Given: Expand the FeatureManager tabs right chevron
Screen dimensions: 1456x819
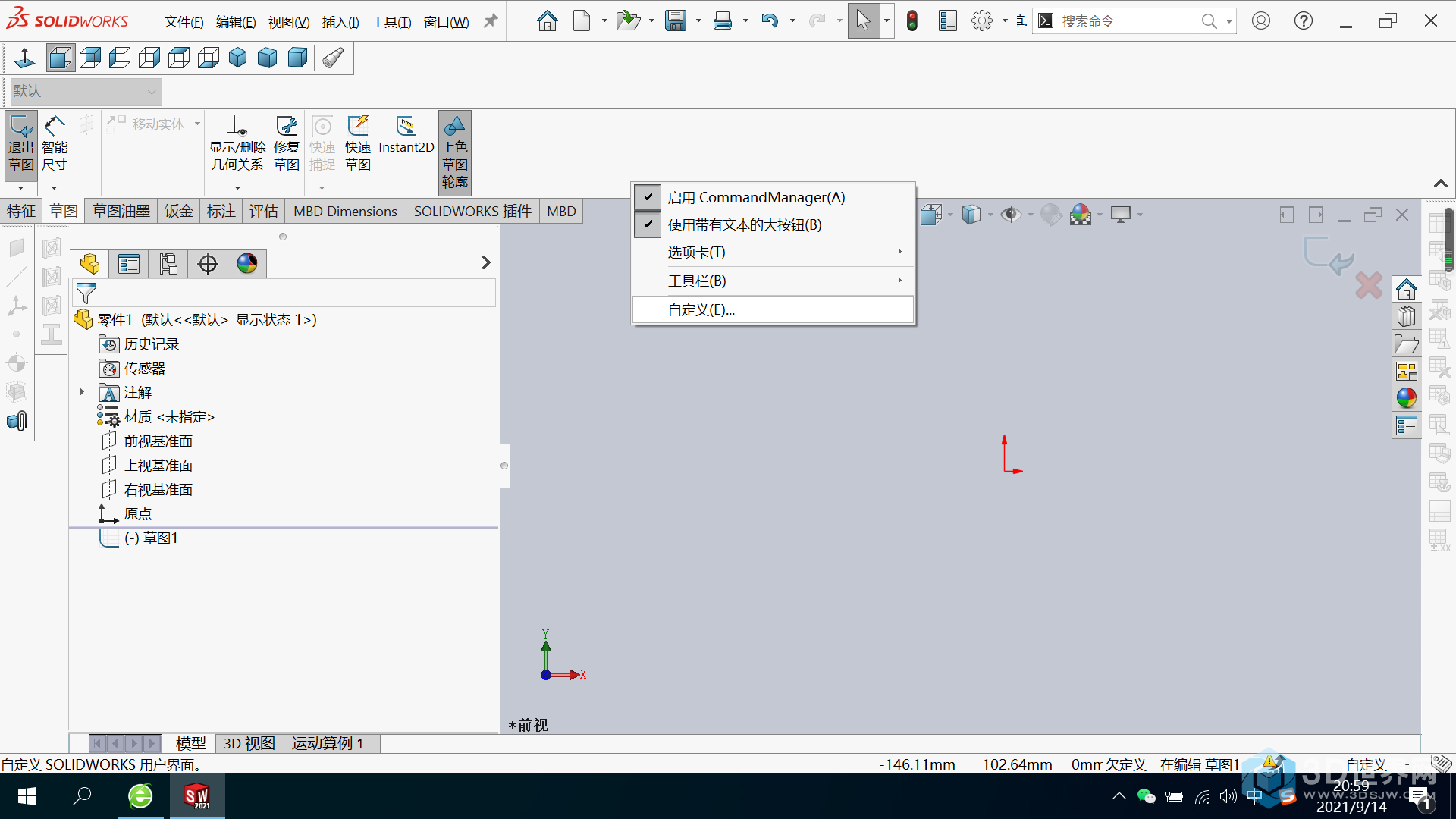Looking at the screenshot, I should tap(486, 262).
